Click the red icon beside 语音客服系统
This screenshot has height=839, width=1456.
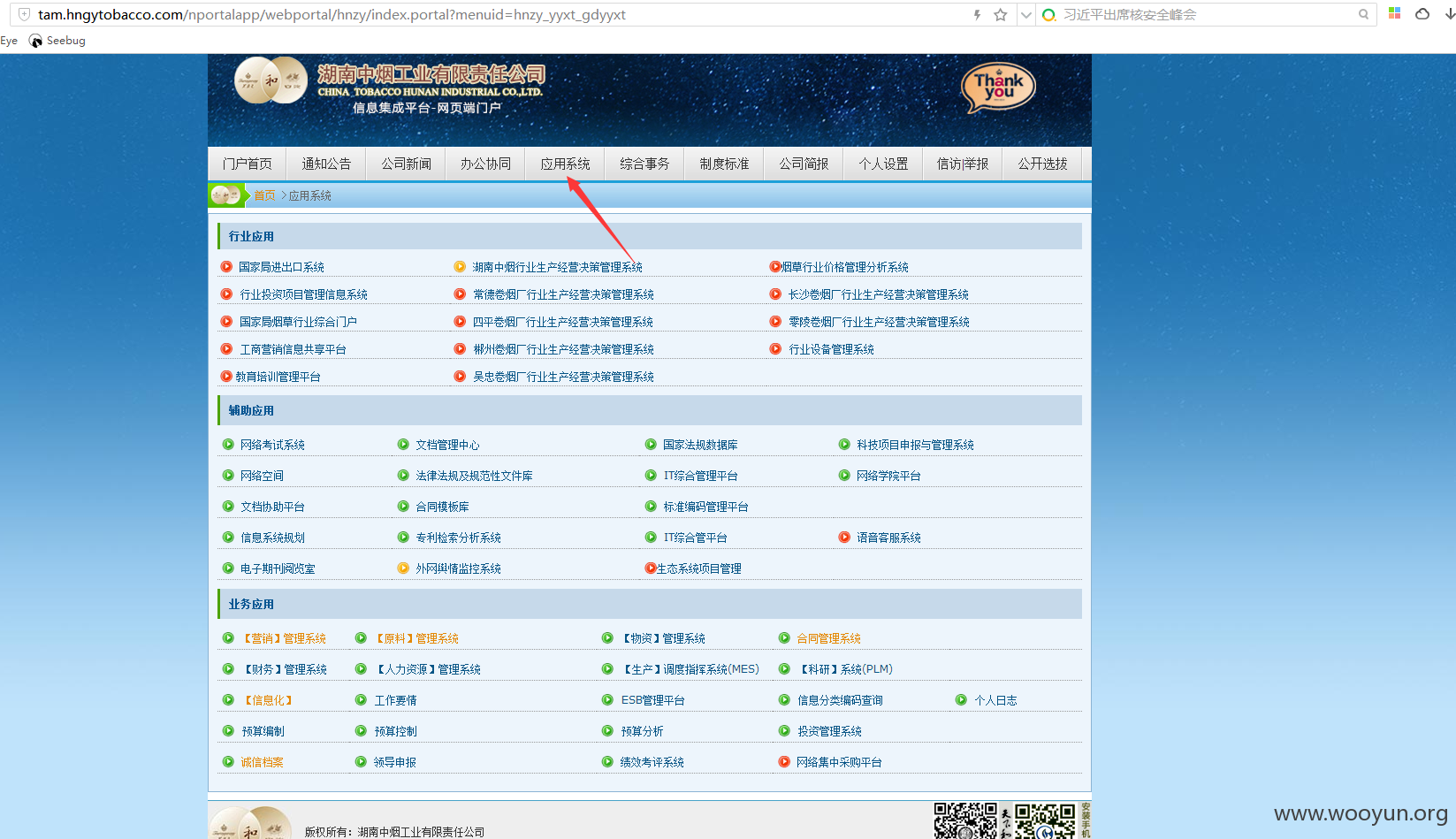[x=844, y=537]
